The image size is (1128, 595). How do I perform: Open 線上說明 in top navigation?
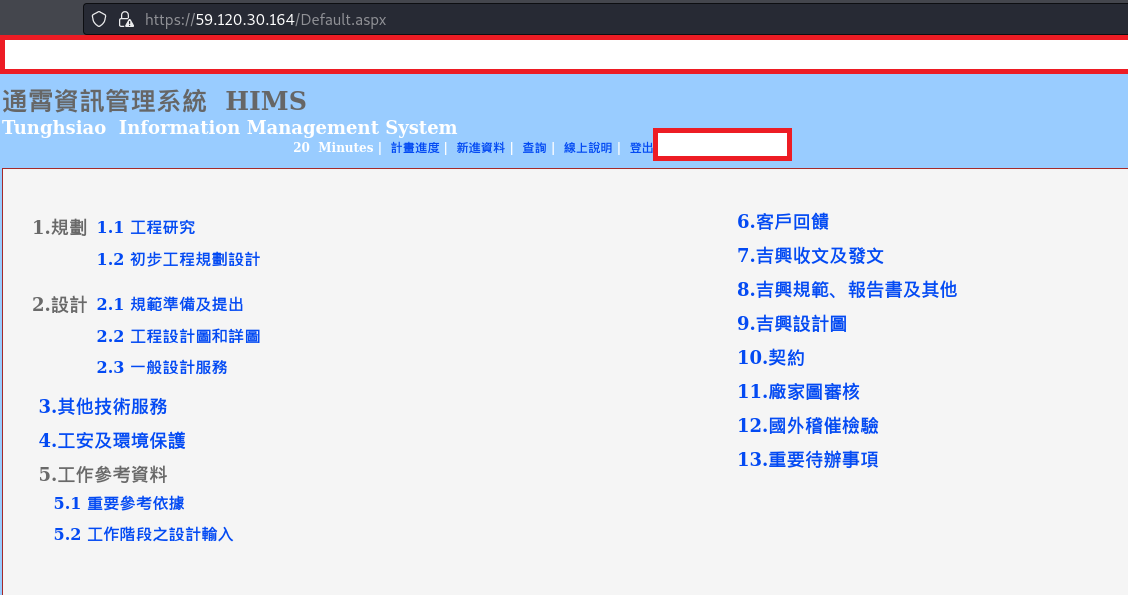588,147
